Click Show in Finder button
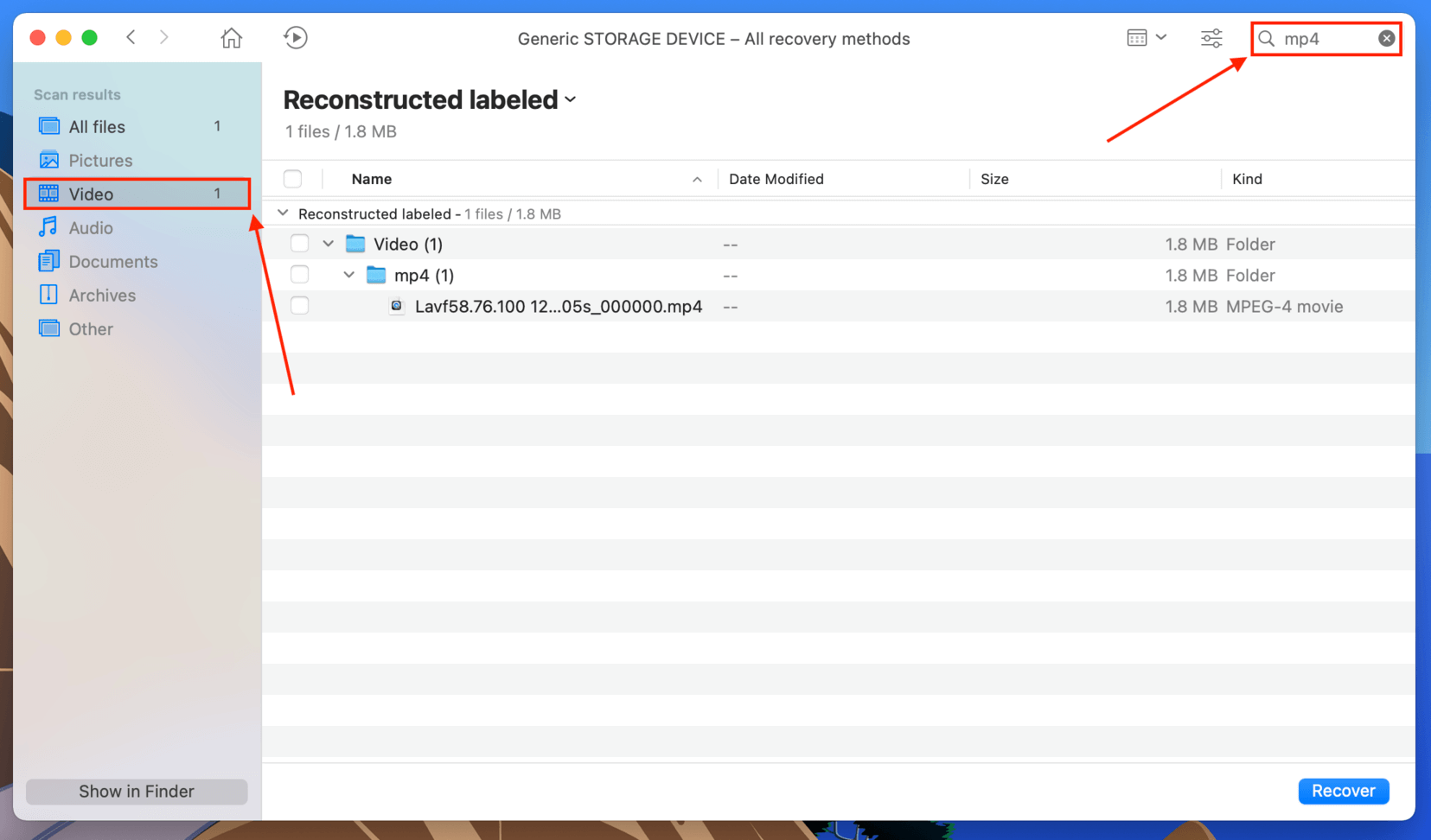The image size is (1431, 840). click(137, 792)
